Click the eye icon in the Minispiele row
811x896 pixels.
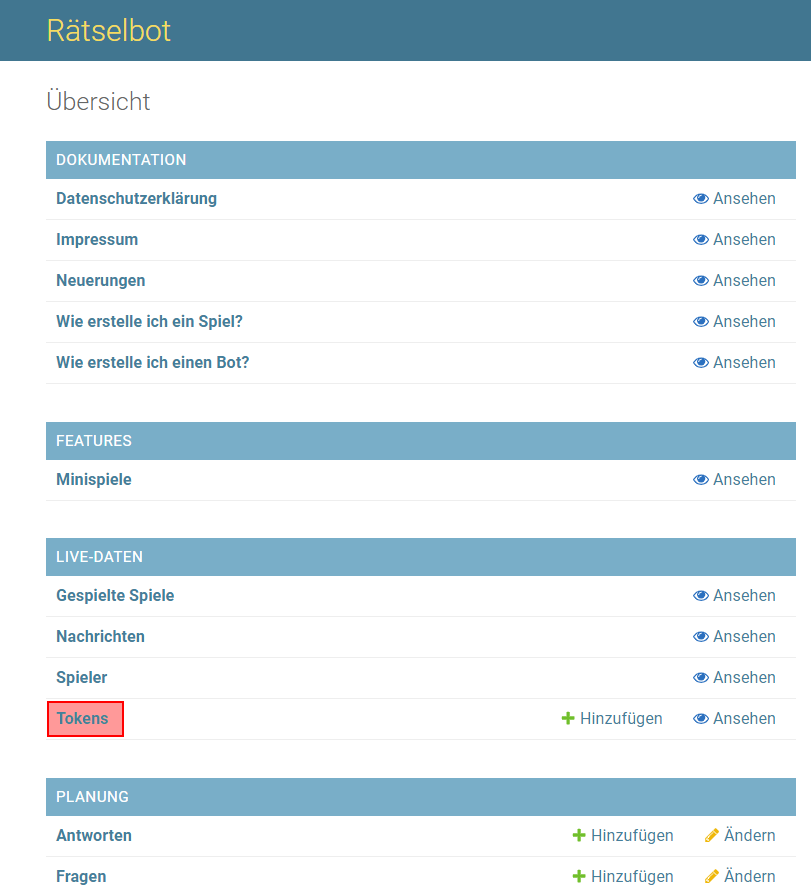click(700, 480)
